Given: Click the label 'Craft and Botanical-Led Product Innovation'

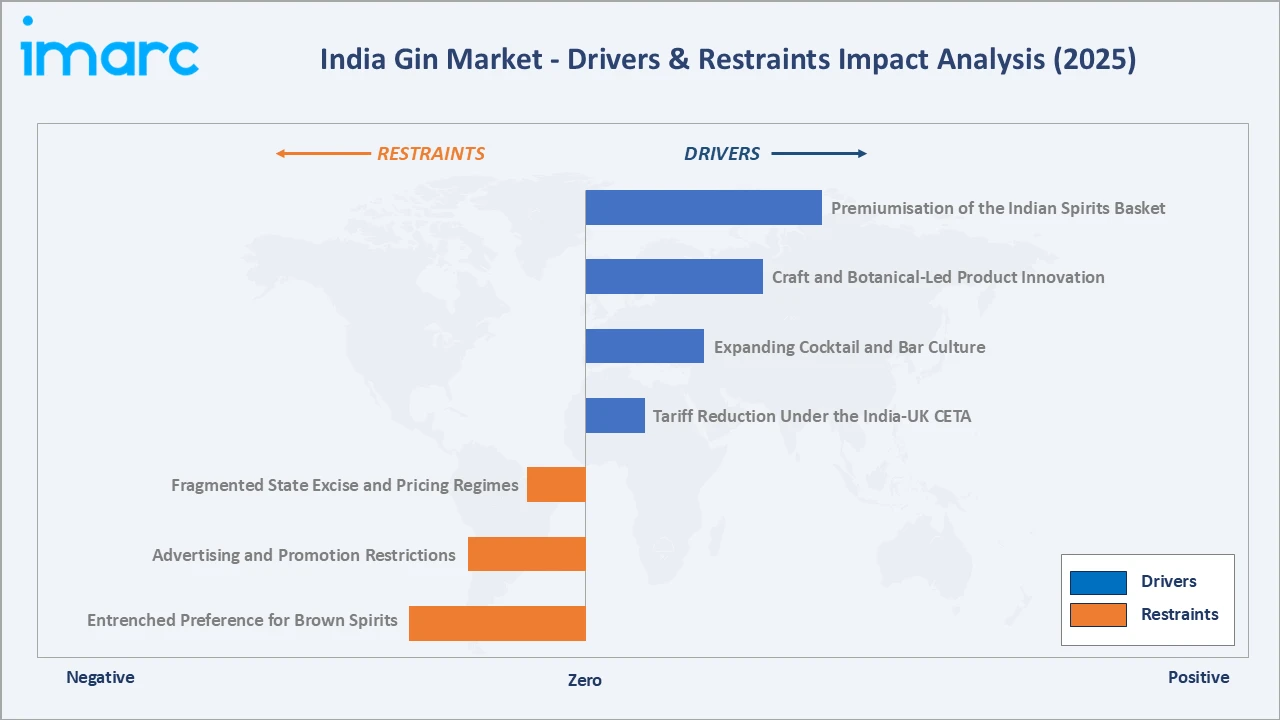Looking at the screenshot, I should pyautogui.click(x=938, y=277).
